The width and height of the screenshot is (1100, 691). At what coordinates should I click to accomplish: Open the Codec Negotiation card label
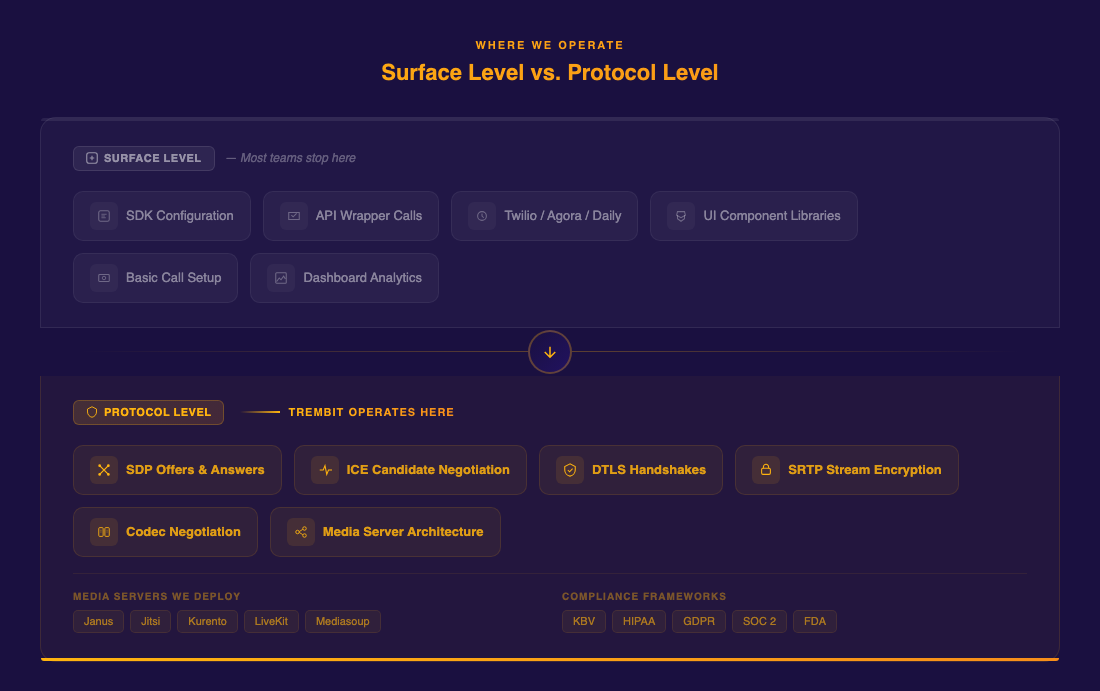(183, 532)
